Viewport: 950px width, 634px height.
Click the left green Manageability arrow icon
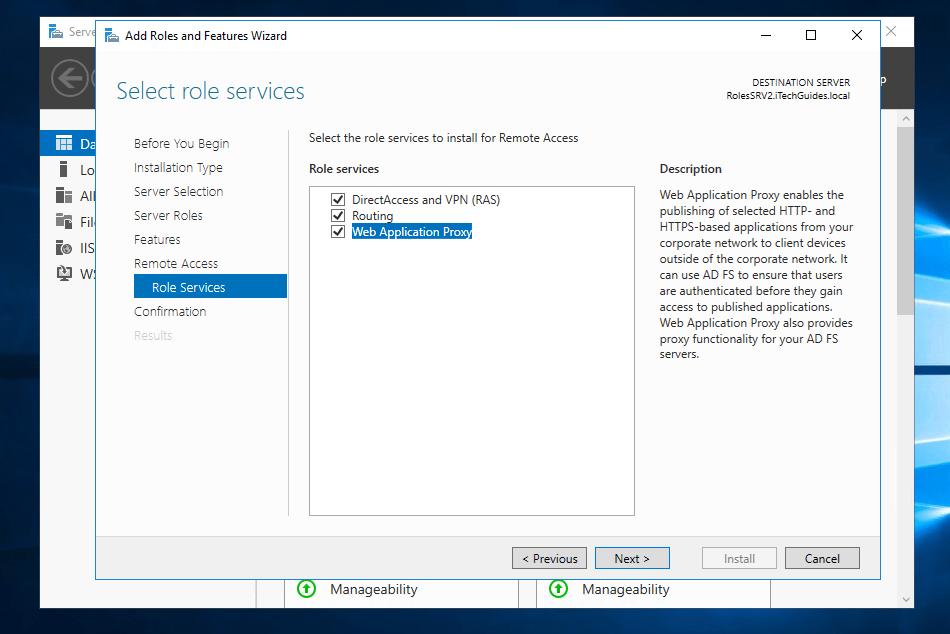click(x=307, y=589)
